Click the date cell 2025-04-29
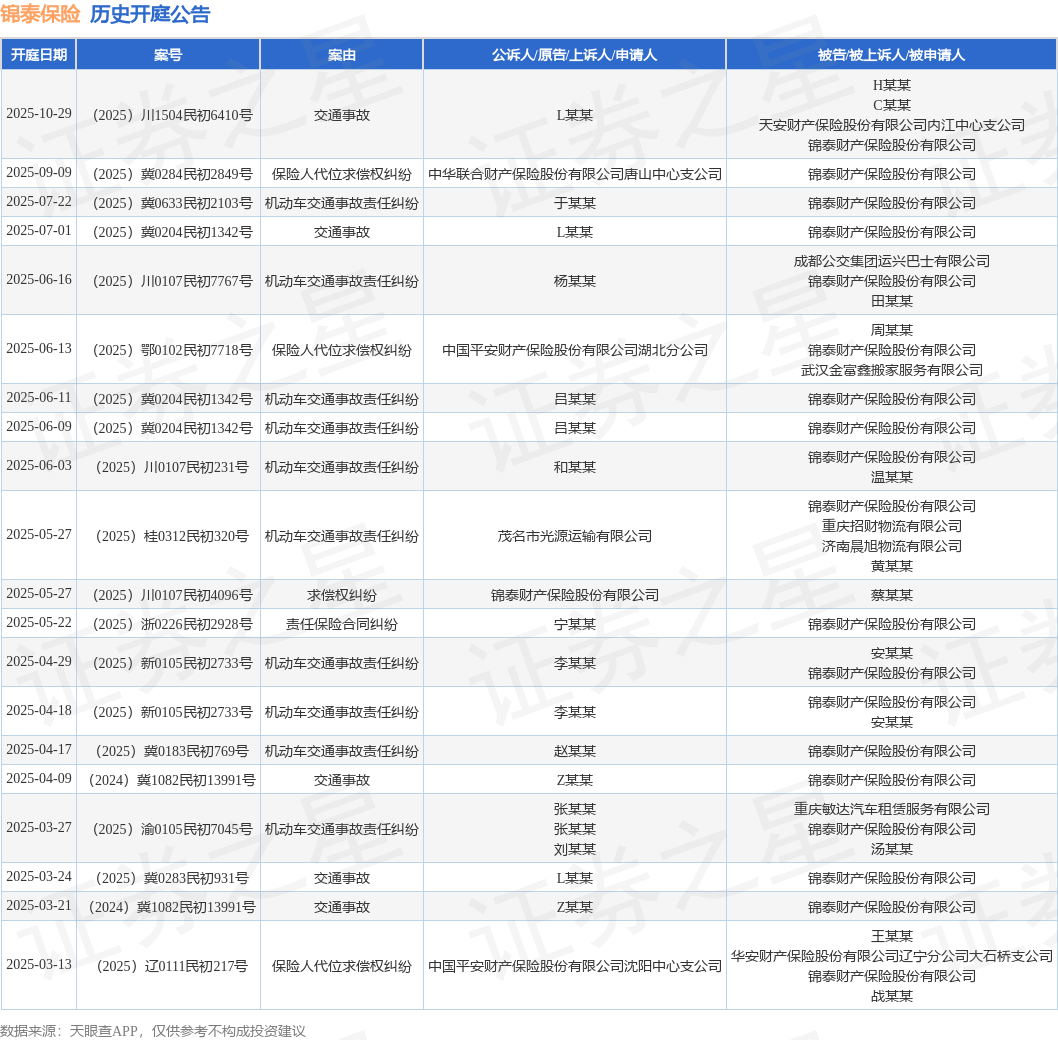Viewport: 1058px width, 1040px height. tap(38, 661)
